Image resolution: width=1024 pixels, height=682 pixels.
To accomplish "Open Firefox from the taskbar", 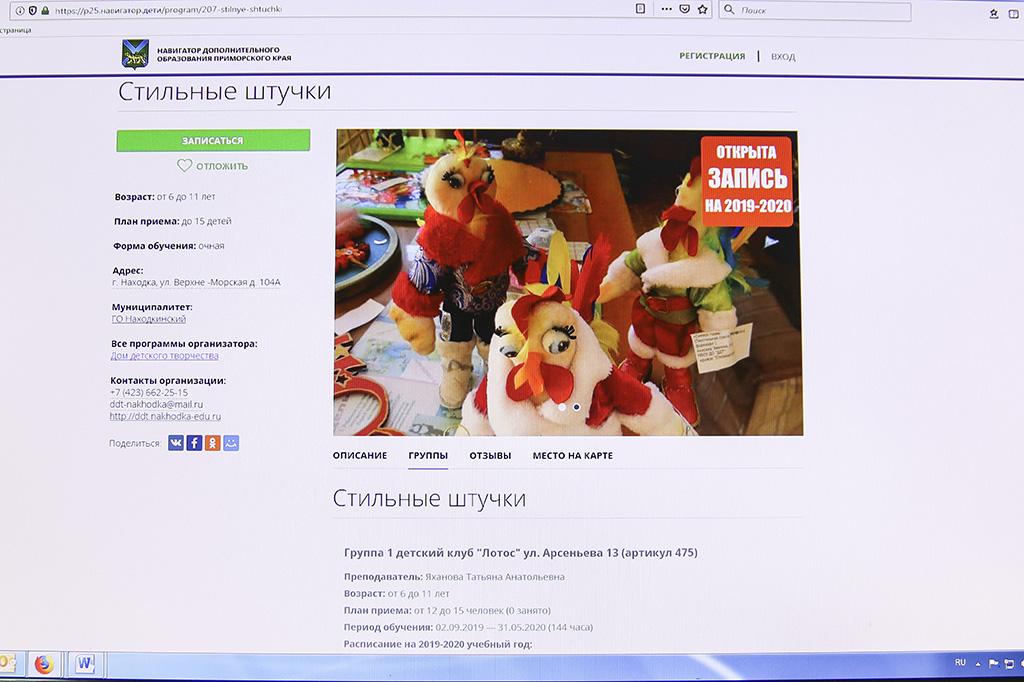I will [x=43, y=664].
